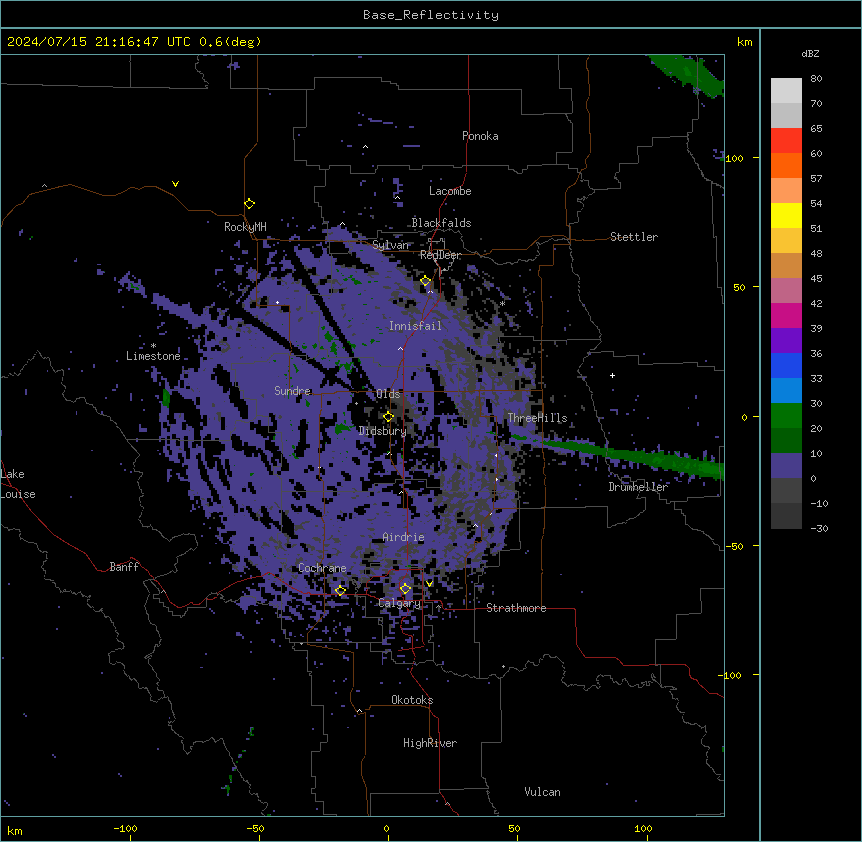The height and width of the screenshot is (842, 862).
Task: Select the light gray 70–80 dBZ legend band
Action: pos(786,91)
